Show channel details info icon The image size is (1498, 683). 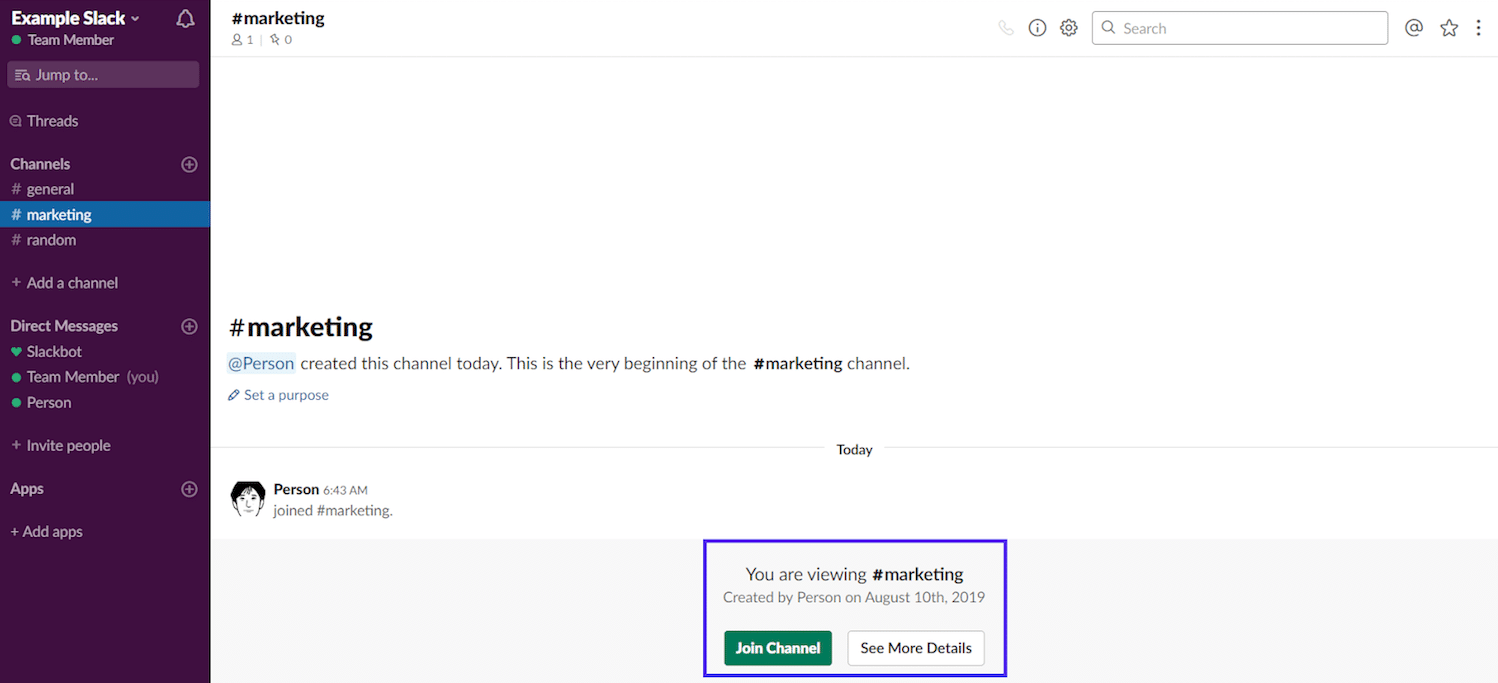coord(1037,28)
